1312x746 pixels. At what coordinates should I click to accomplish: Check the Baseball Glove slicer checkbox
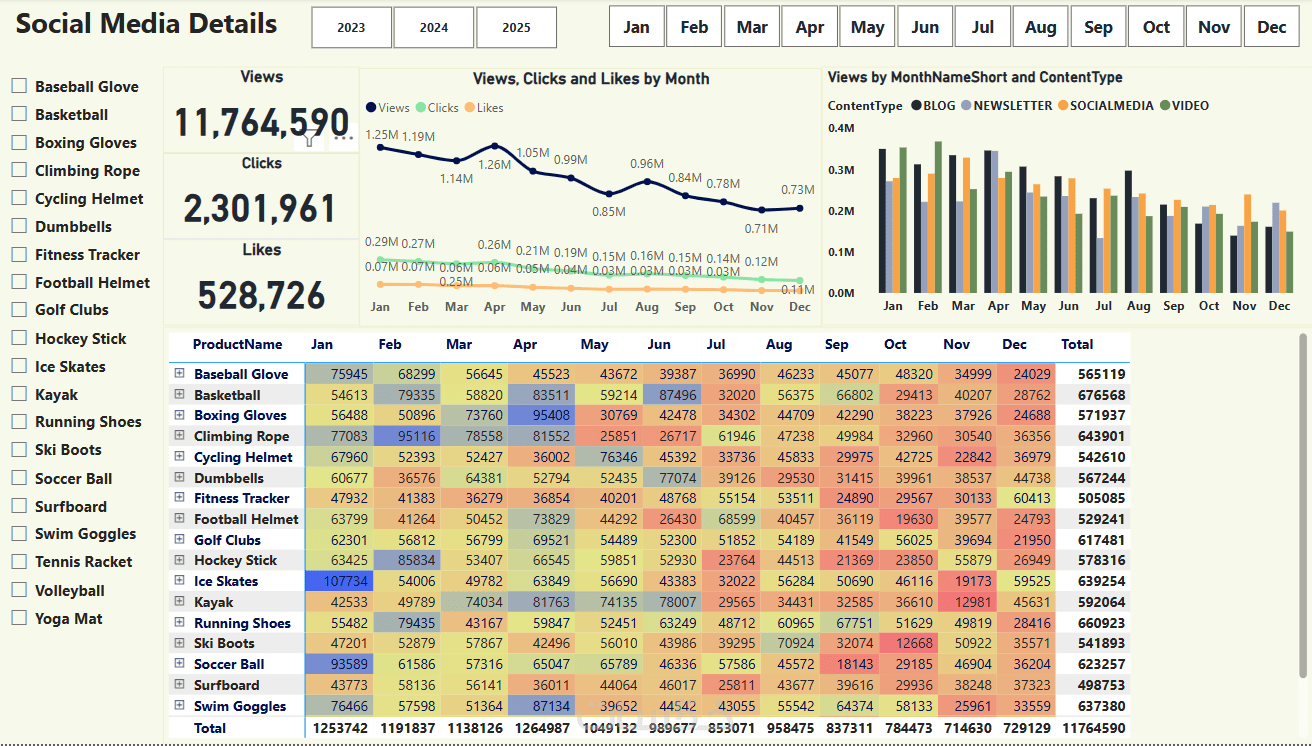pyautogui.click(x=19, y=86)
